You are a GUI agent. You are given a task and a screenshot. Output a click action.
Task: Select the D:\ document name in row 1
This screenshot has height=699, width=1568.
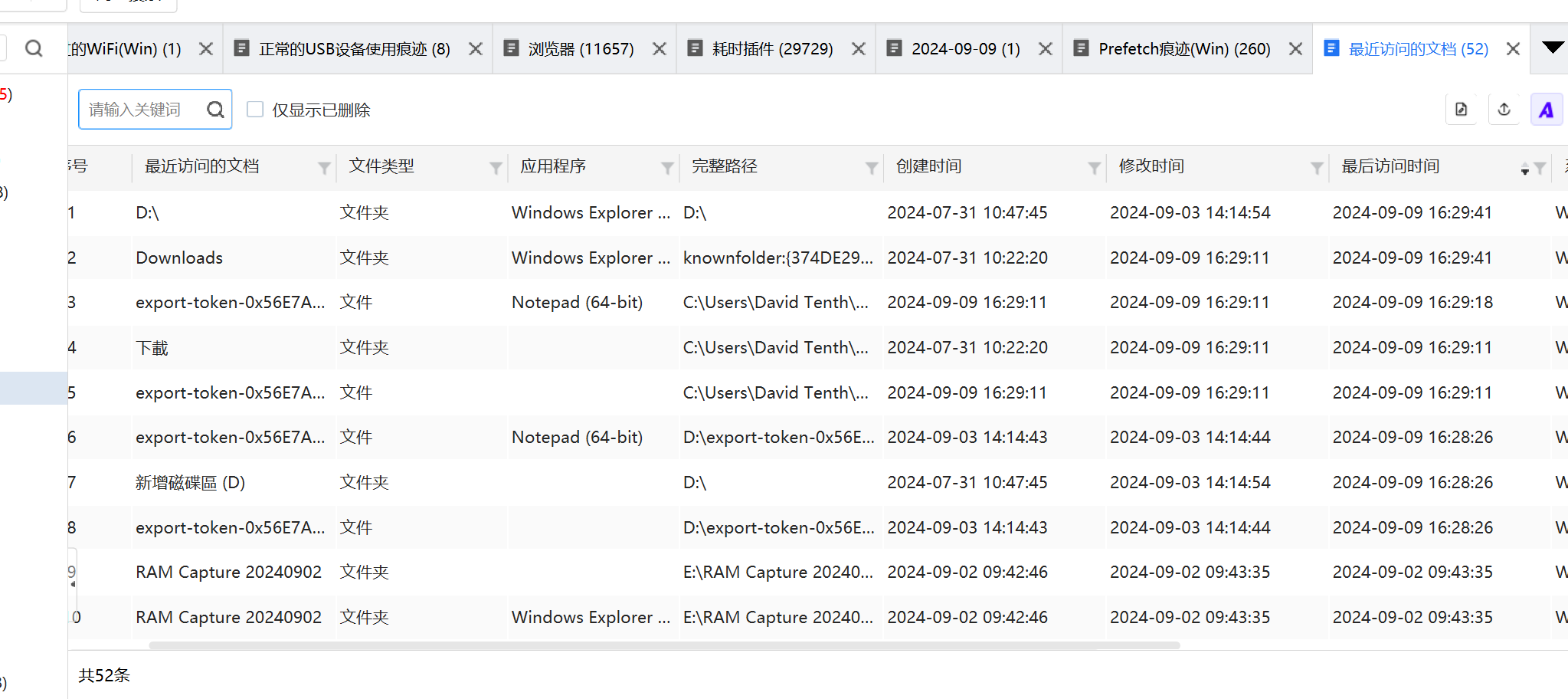(147, 212)
